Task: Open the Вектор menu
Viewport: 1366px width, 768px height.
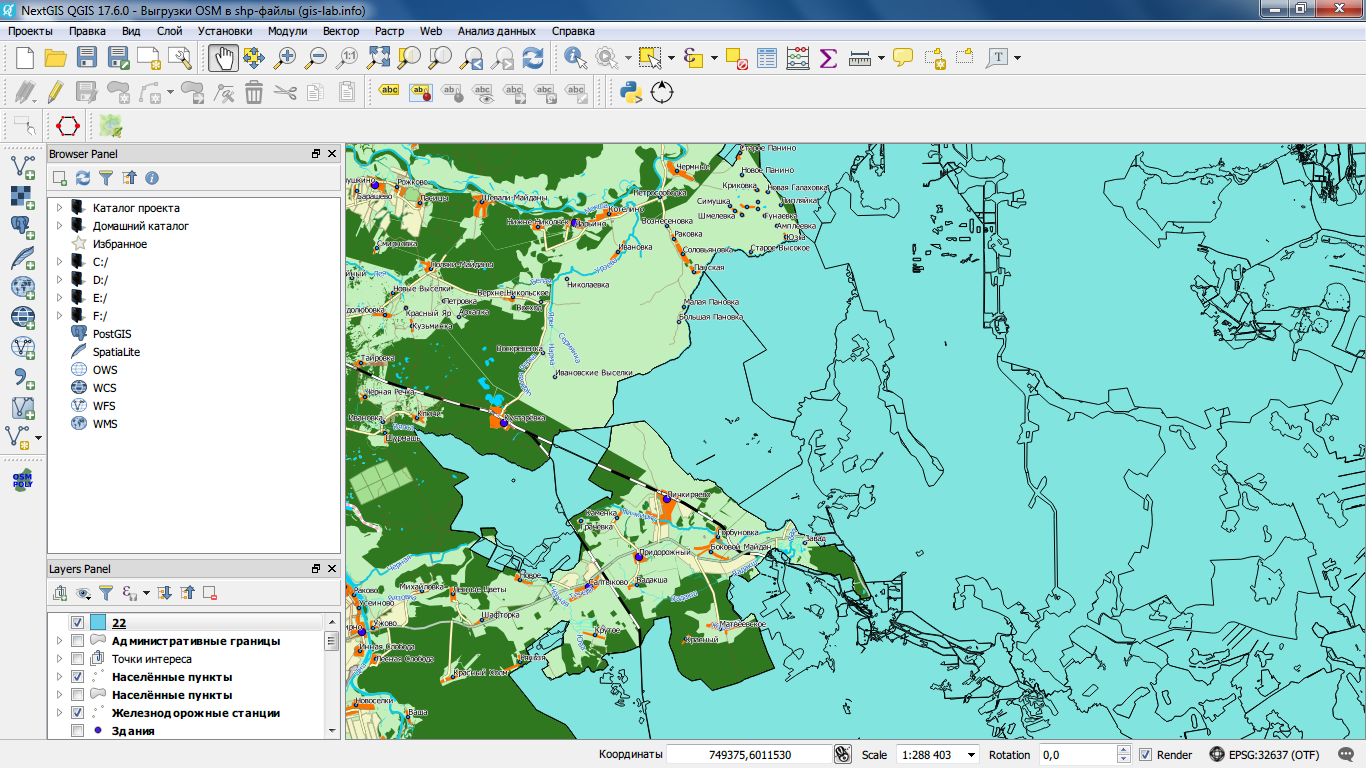Action: [x=341, y=31]
